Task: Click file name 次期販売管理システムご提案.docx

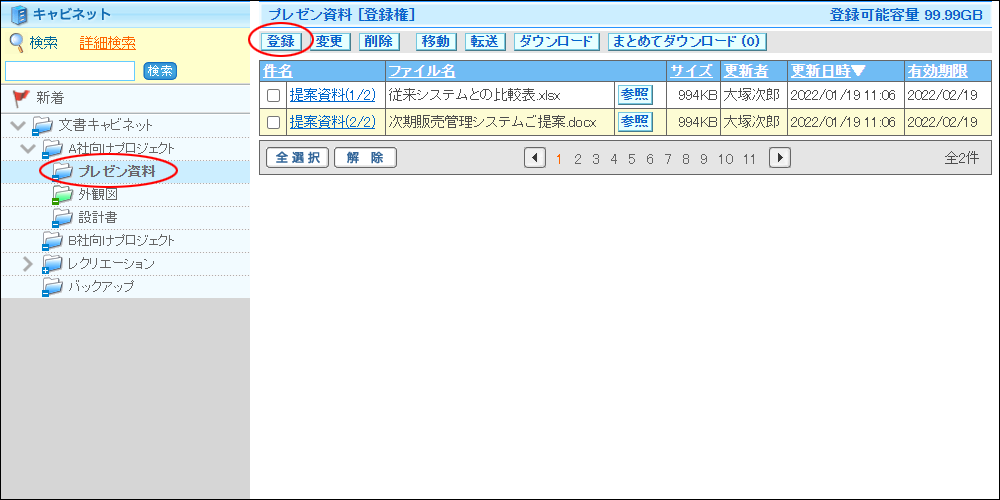Action: tap(492, 122)
